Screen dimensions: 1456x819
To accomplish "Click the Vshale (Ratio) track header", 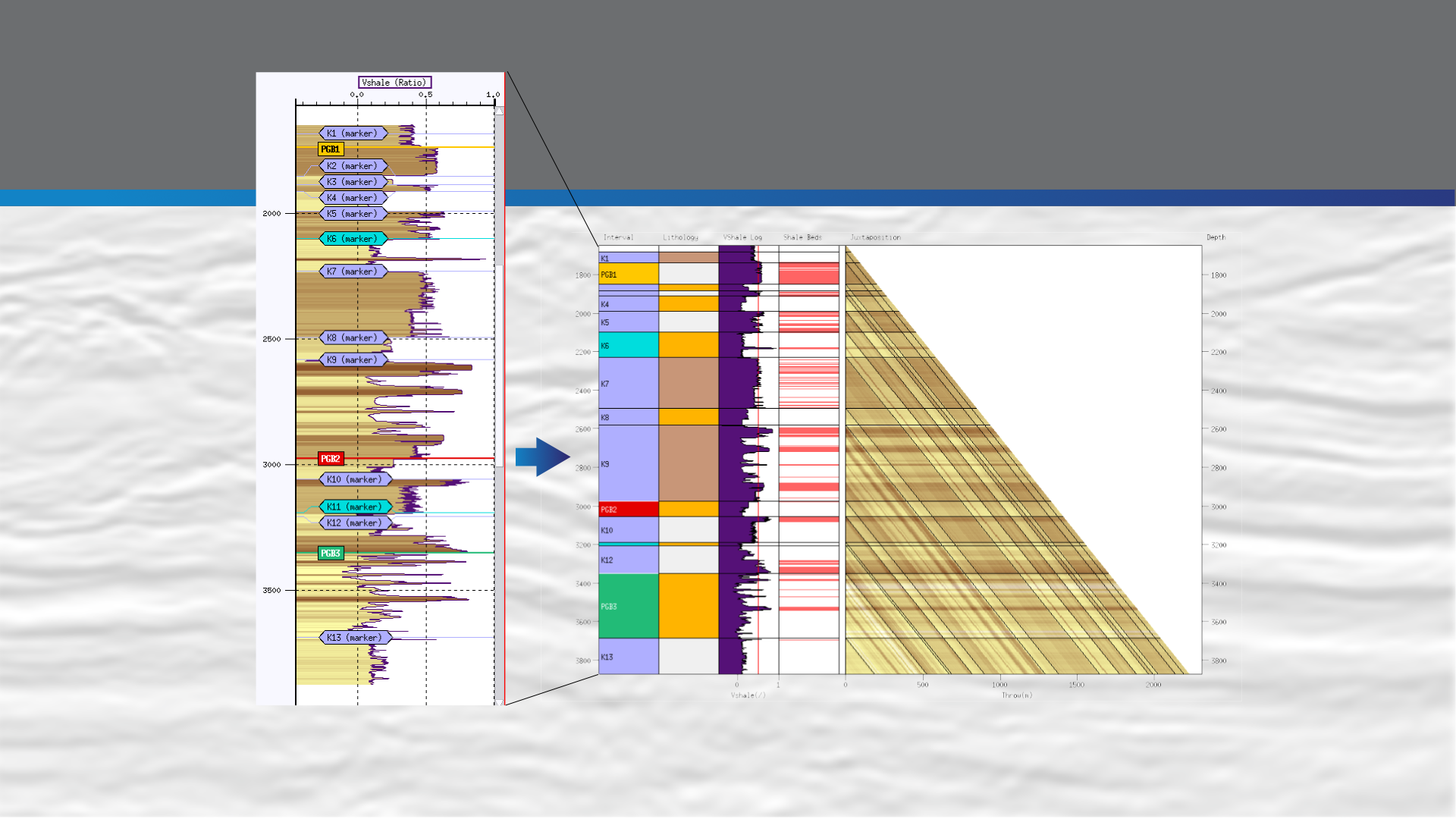I will point(394,83).
